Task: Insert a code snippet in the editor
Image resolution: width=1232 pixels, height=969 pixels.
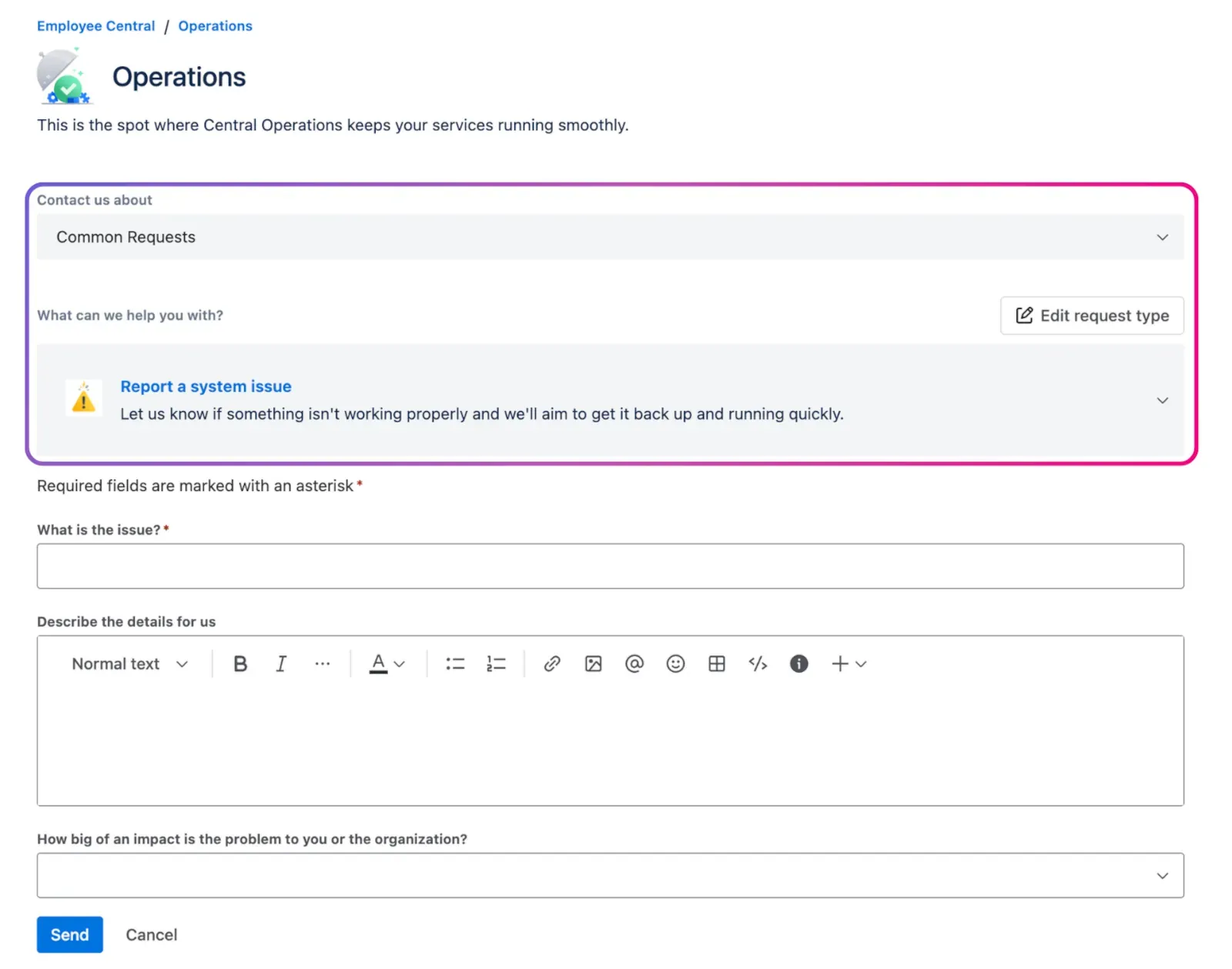Action: point(758,663)
